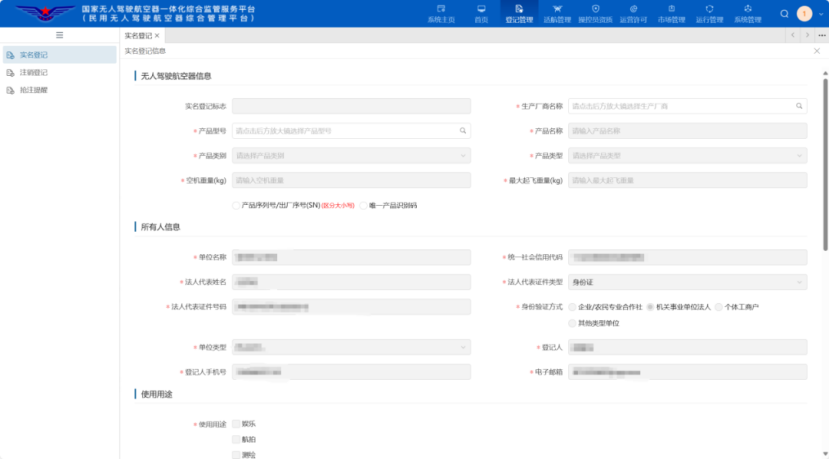Check the 娱乐 usage checkbox
The width and height of the screenshot is (830, 460).
coord(236,424)
